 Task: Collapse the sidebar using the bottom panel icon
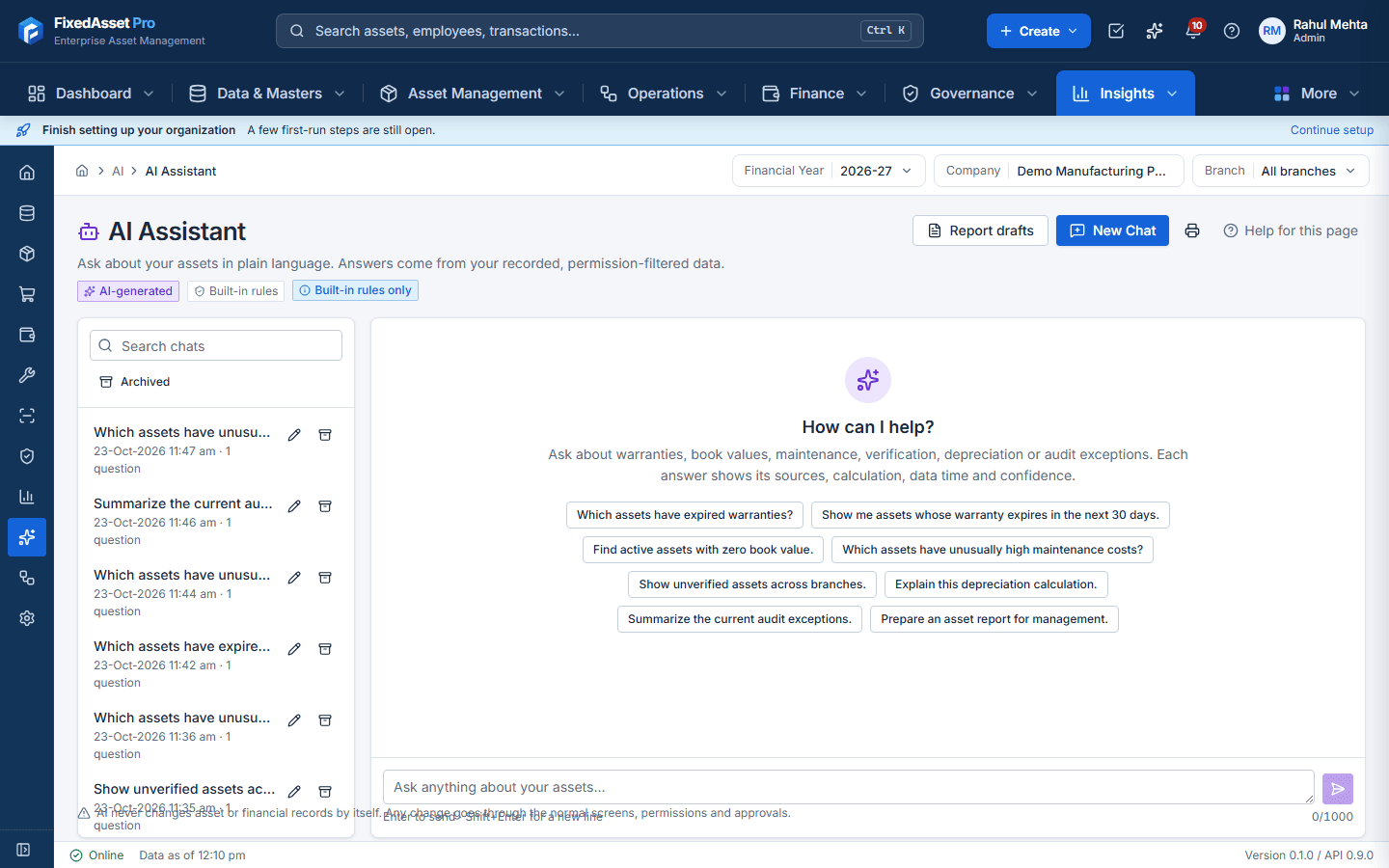click(x=24, y=850)
